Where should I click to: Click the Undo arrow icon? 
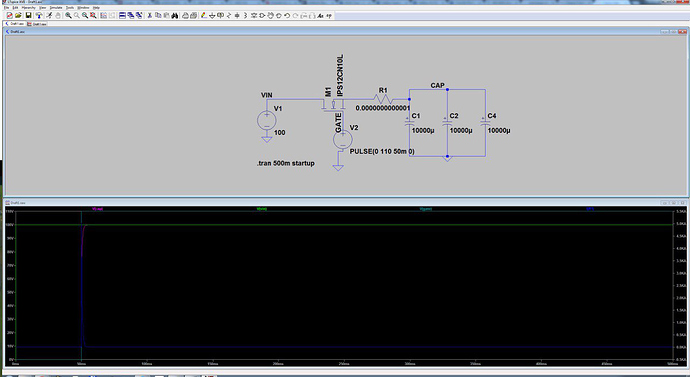(287, 15)
